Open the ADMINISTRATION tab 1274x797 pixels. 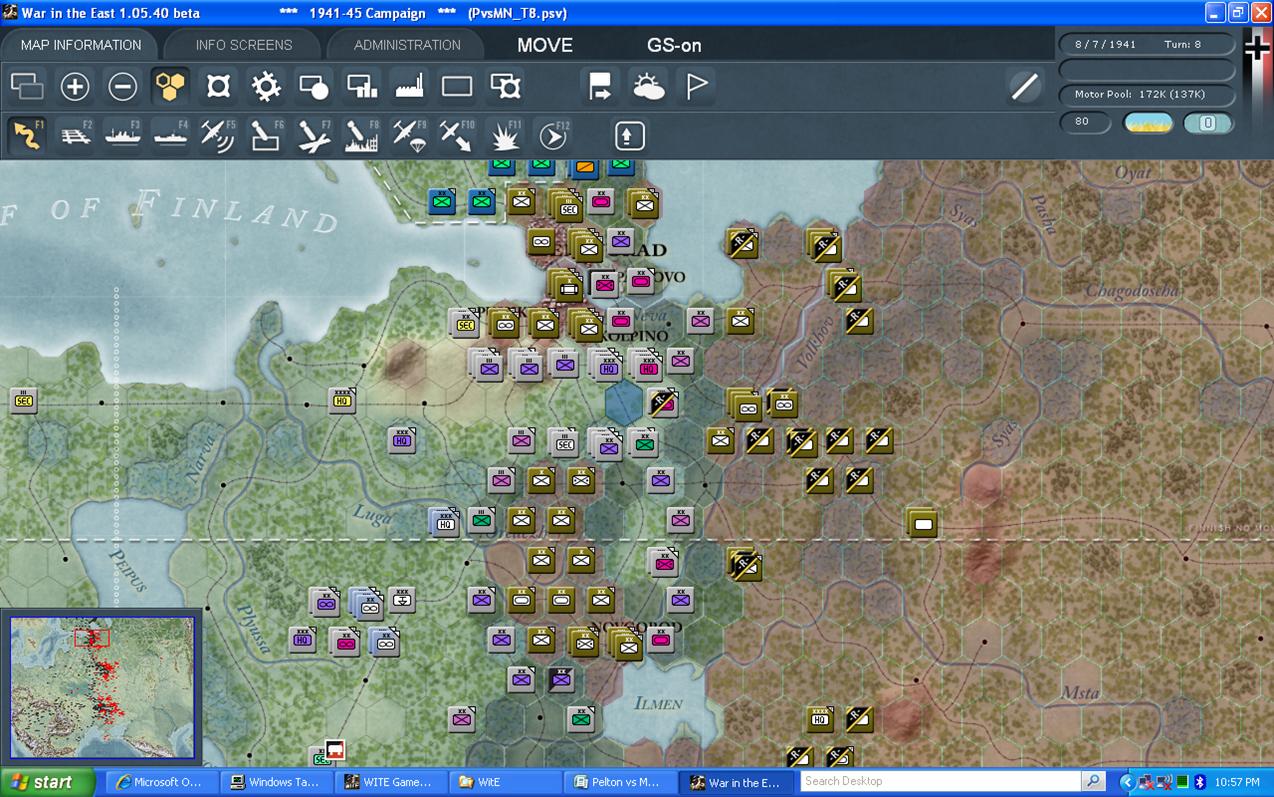tap(407, 45)
